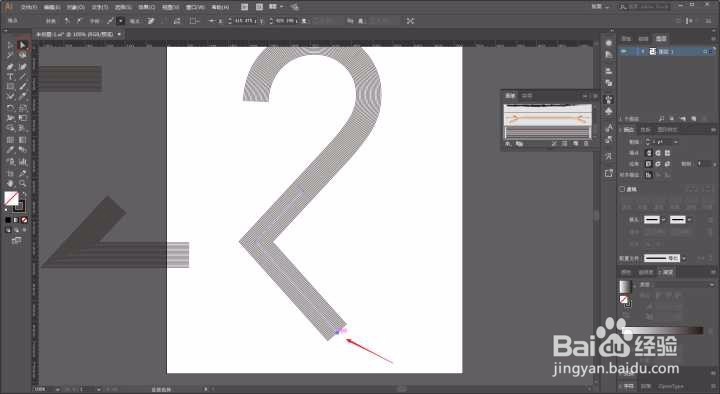
Task: Select the Rotate tool
Action: click(x=10, y=108)
